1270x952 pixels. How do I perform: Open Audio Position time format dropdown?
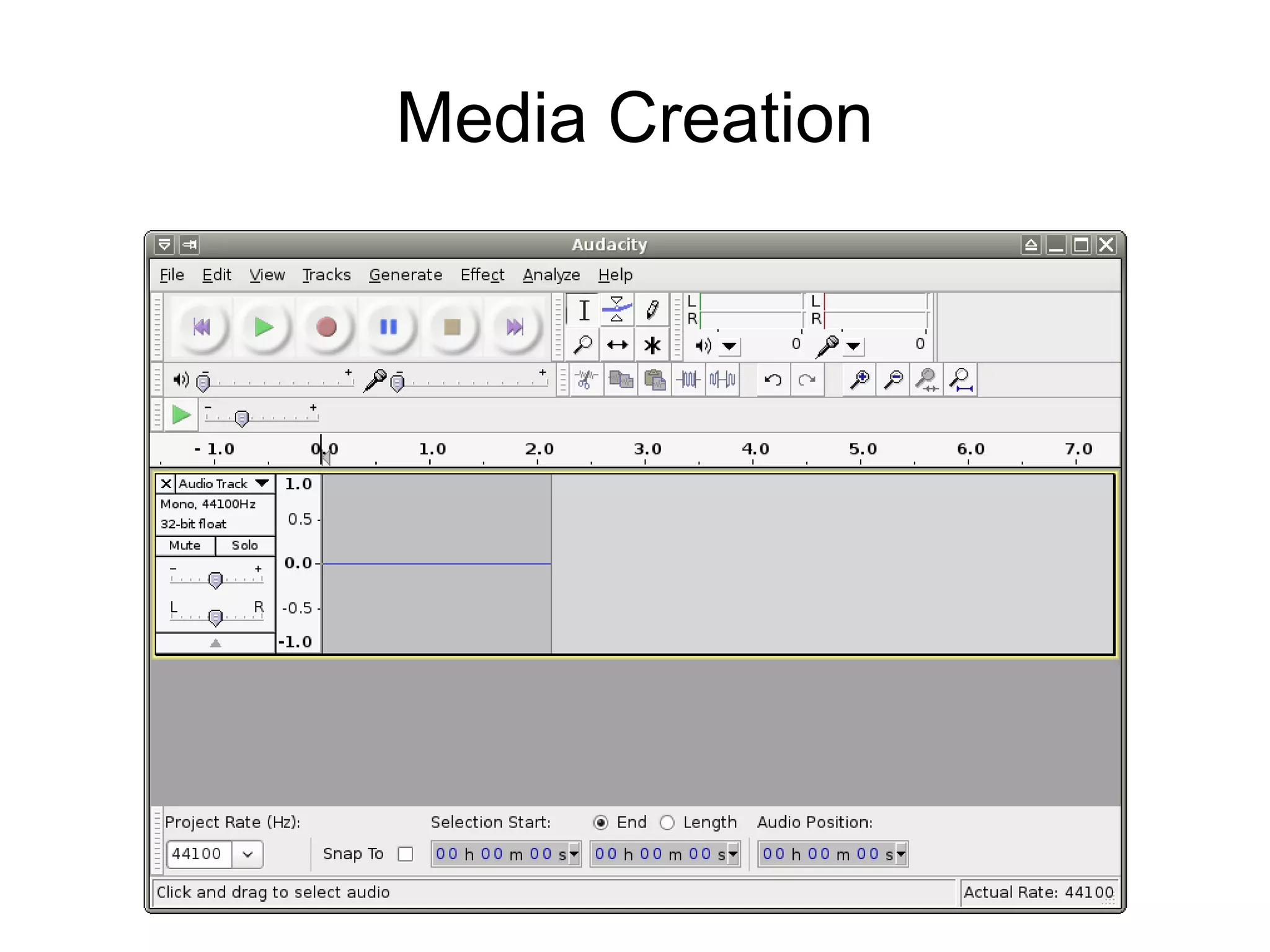(x=901, y=854)
